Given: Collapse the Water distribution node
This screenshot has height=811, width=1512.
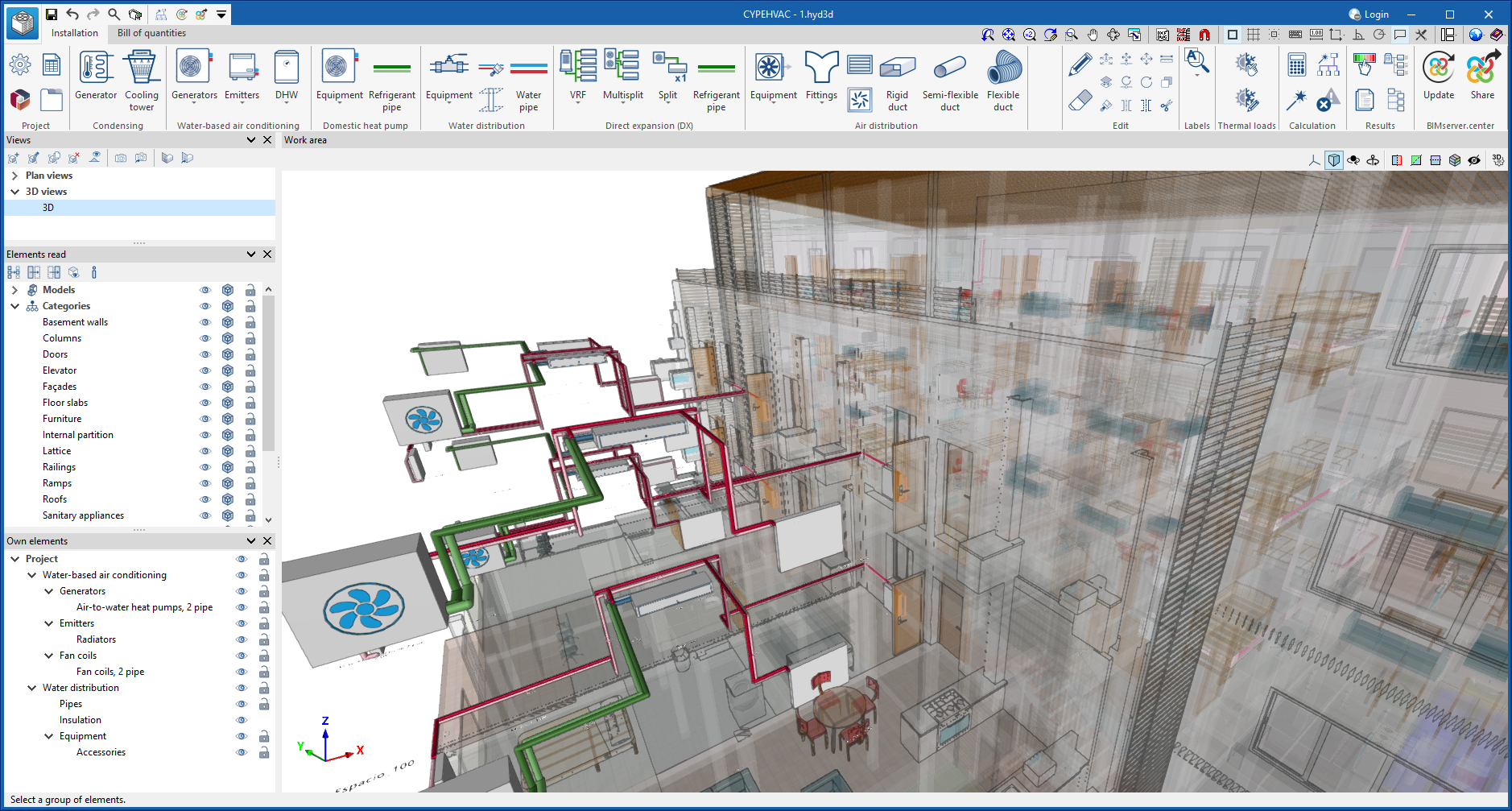Looking at the screenshot, I should [31, 688].
